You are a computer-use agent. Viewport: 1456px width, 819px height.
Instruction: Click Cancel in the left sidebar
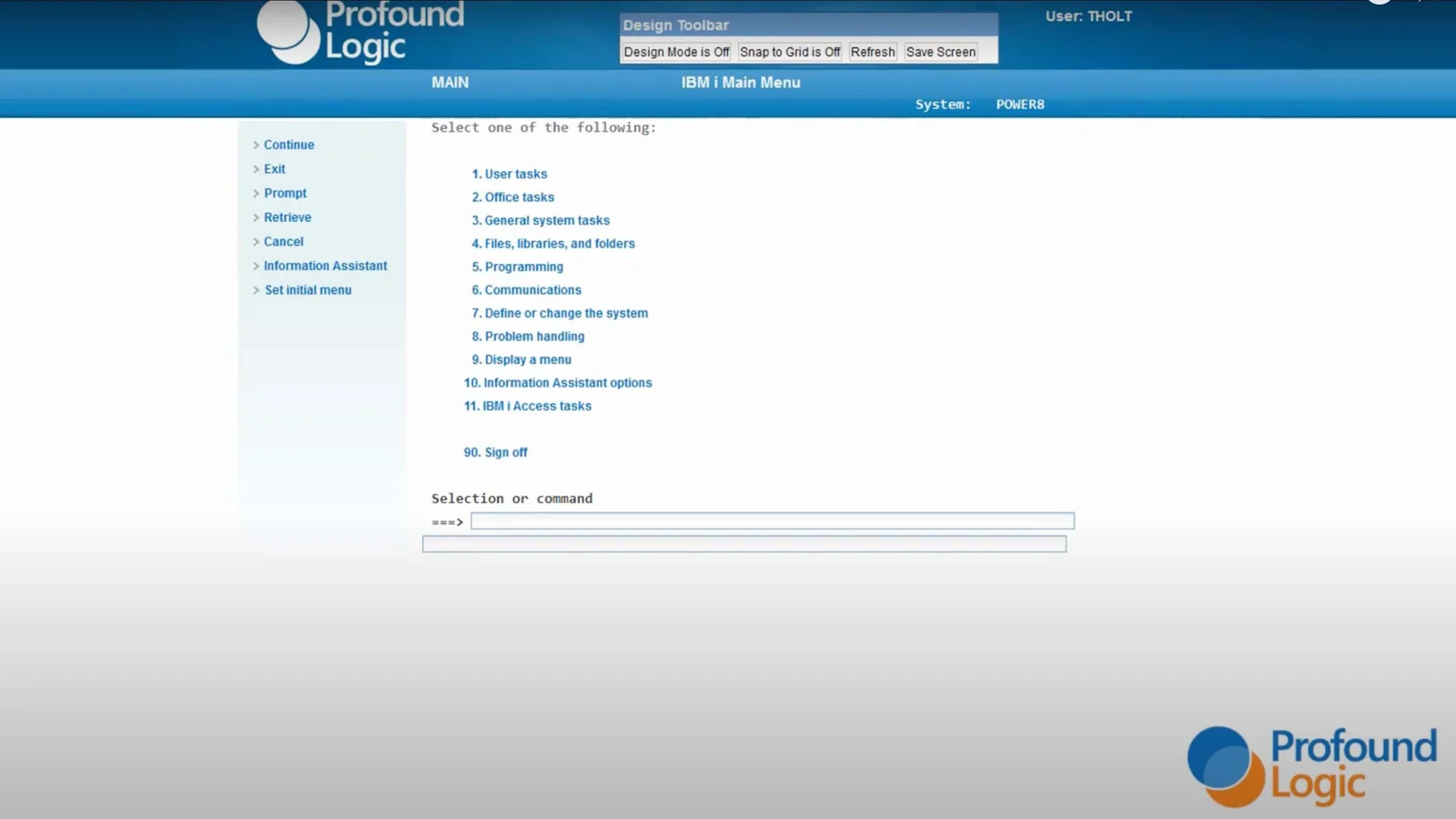point(283,241)
